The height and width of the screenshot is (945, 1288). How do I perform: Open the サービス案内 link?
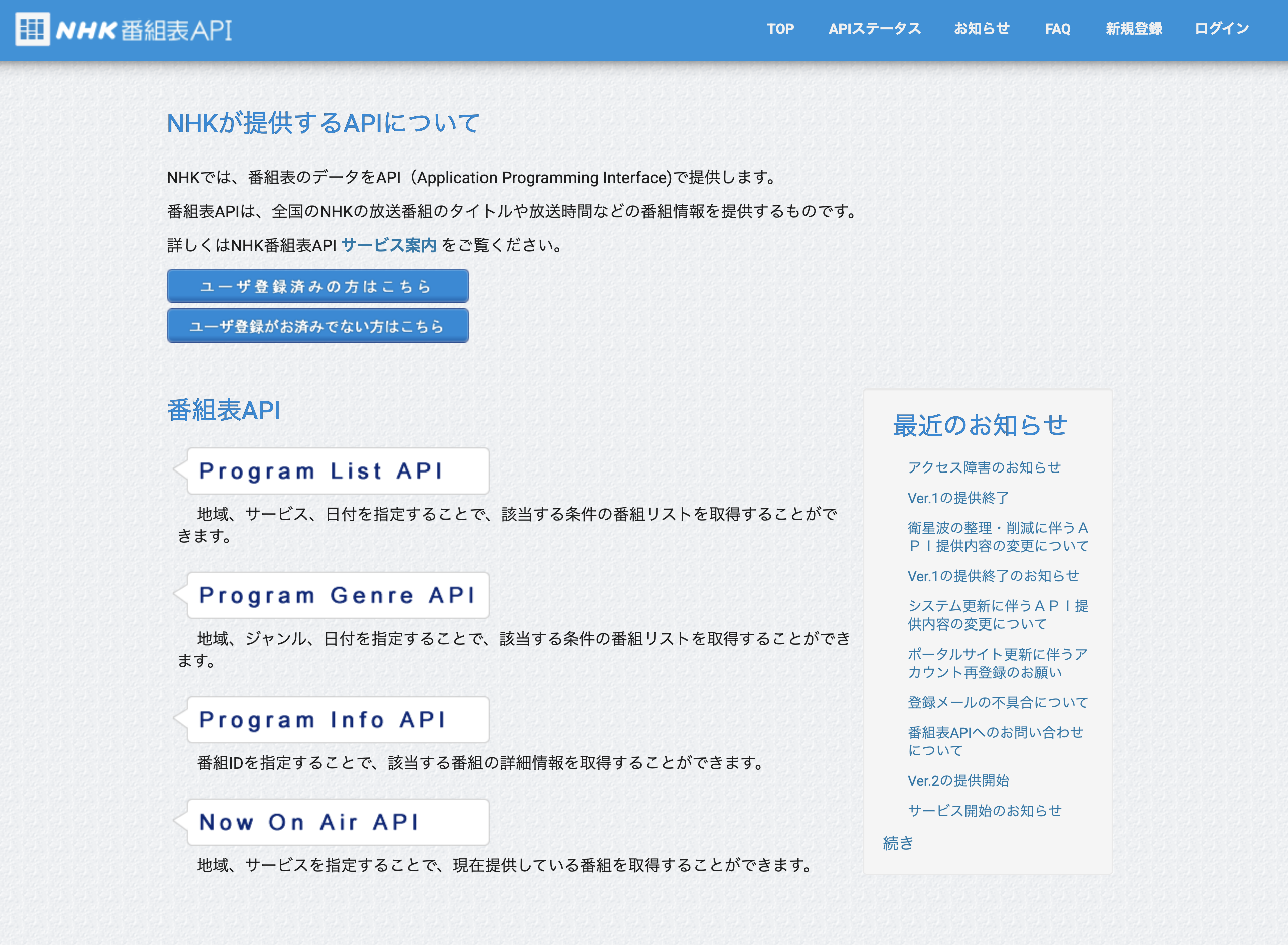pos(389,245)
